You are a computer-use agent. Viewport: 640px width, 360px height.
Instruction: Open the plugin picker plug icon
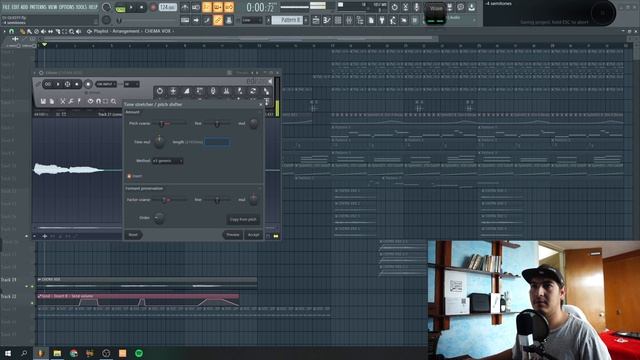pos(382,20)
